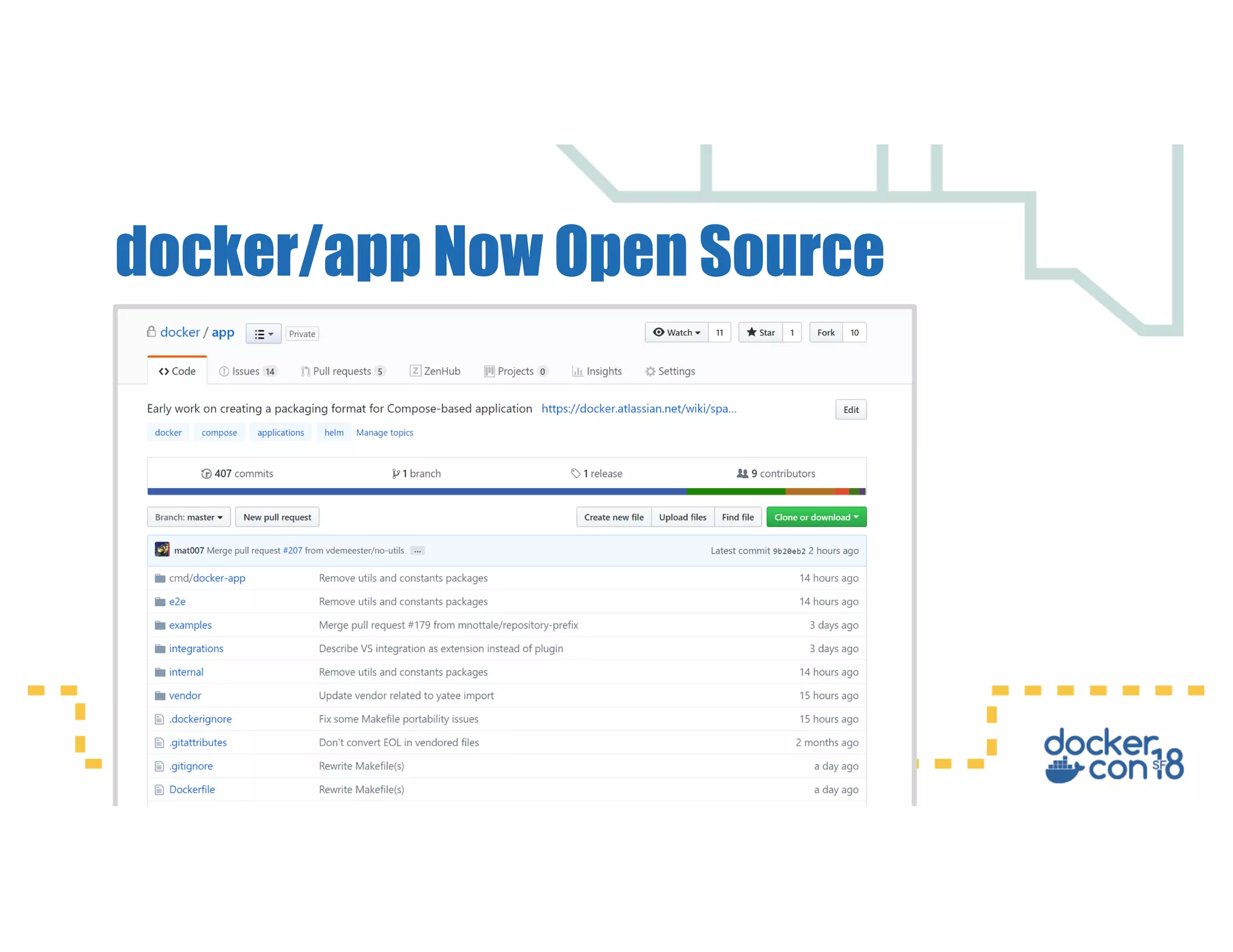Edit the repository description
This screenshot has height=952, width=1233.
(851, 410)
